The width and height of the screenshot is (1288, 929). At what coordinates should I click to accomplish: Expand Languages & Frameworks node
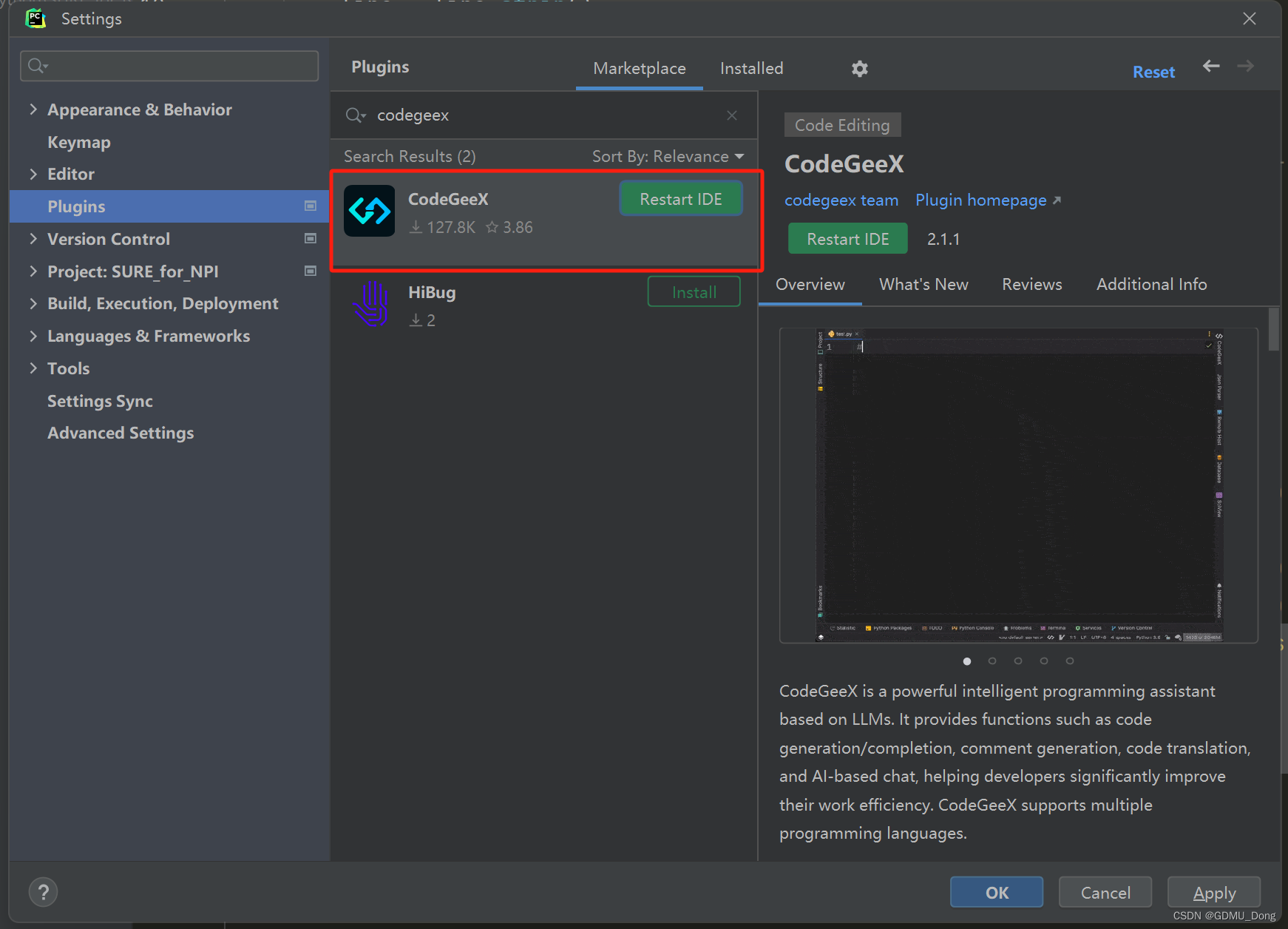click(33, 336)
